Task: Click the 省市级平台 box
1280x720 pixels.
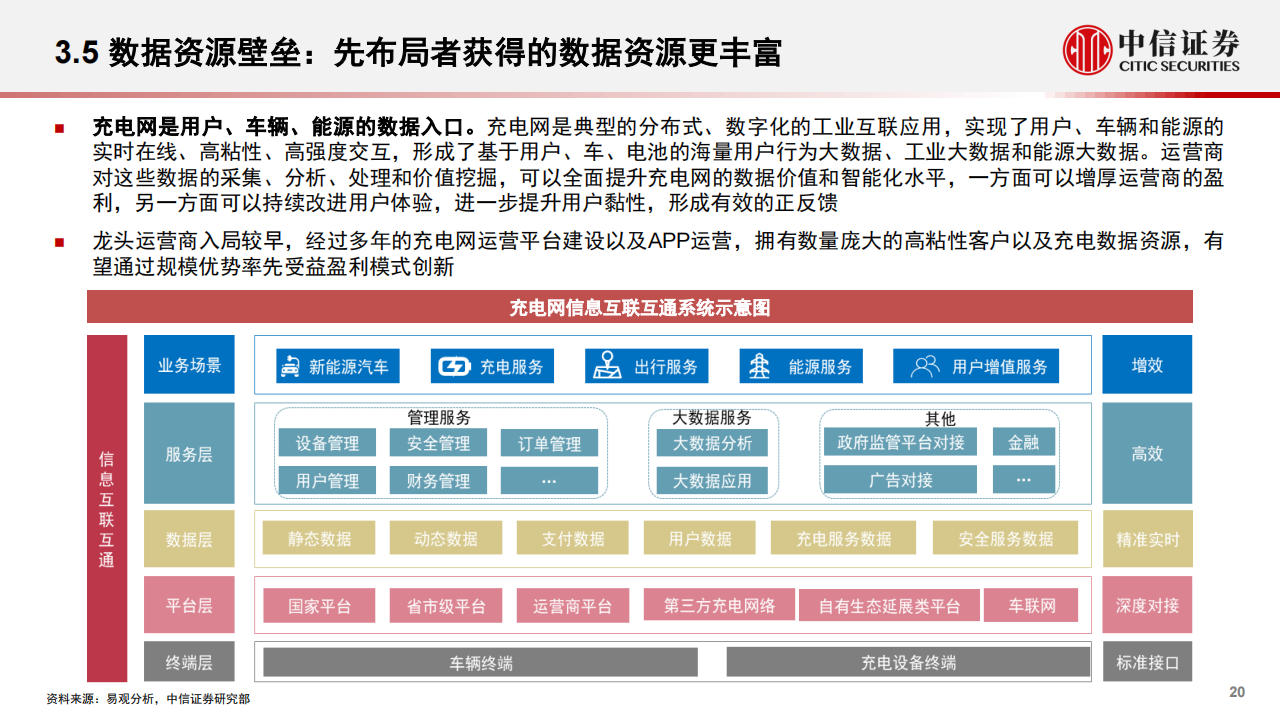Action: point(446,606)
